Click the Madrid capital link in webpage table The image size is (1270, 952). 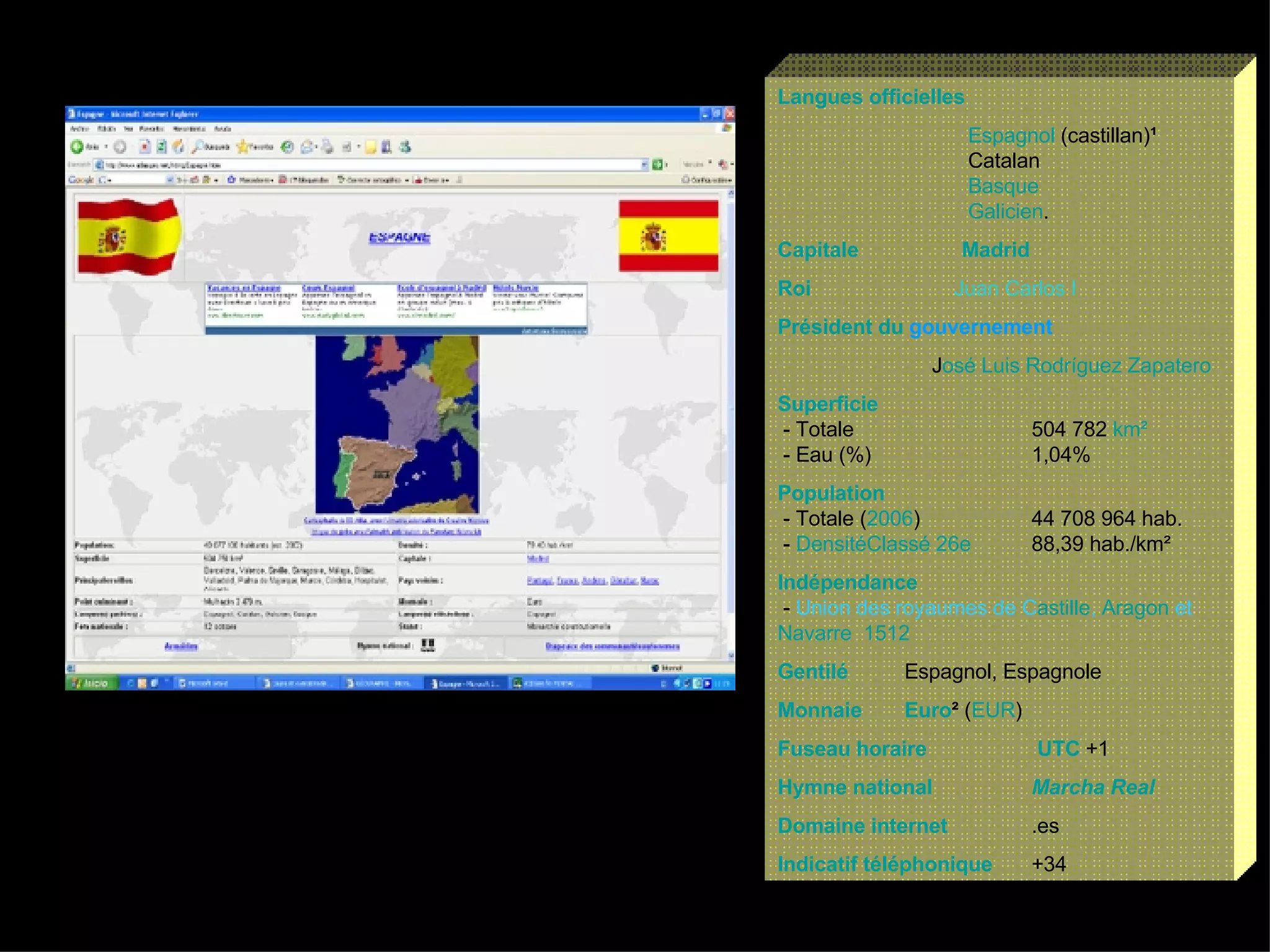538,558
